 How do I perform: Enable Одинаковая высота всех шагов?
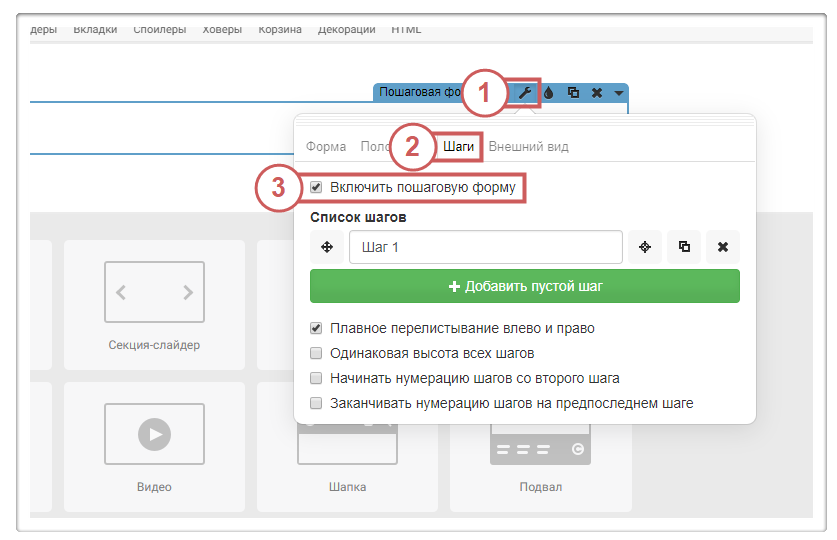coord(316,353)
